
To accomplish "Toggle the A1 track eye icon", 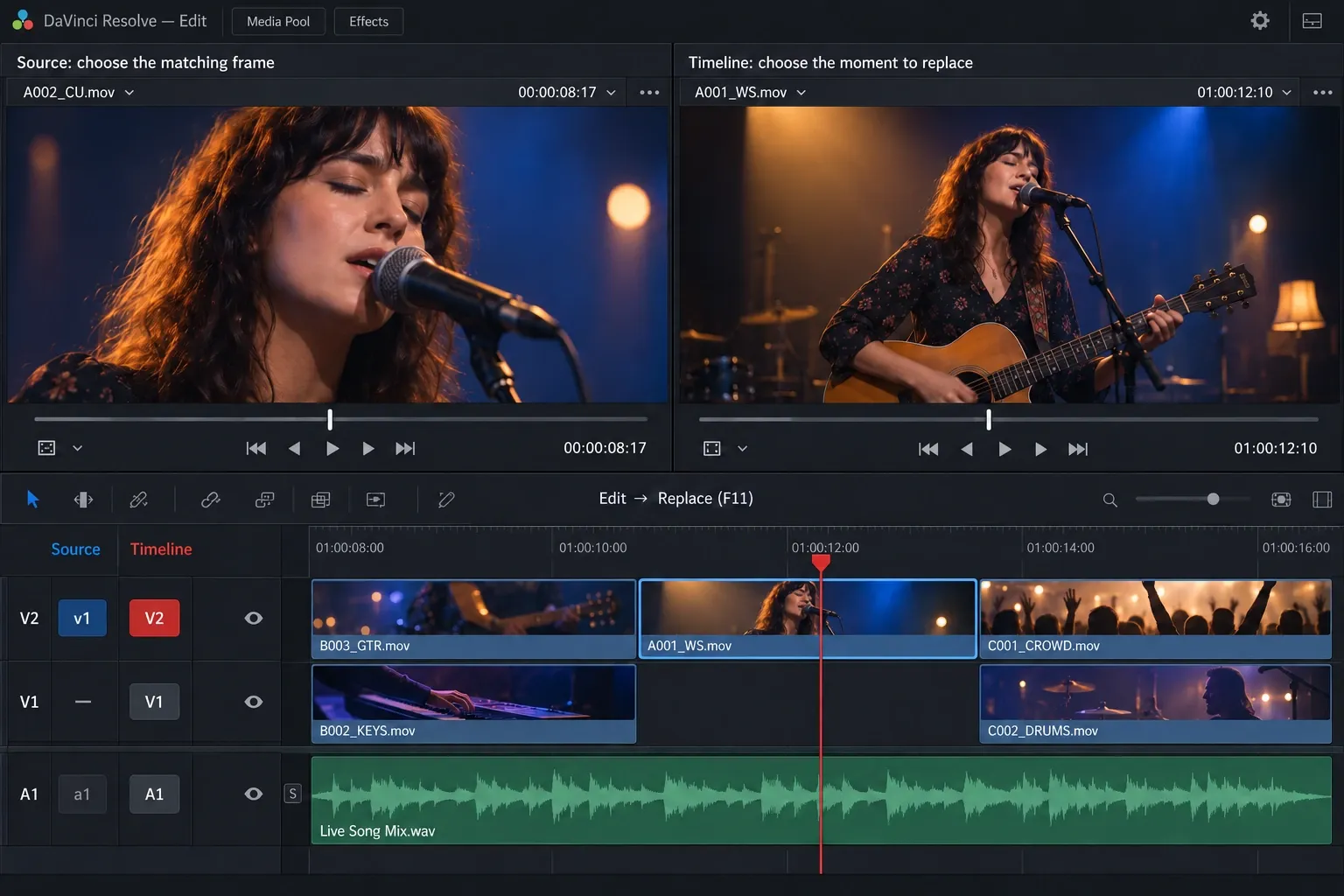I will coord(254,794).
